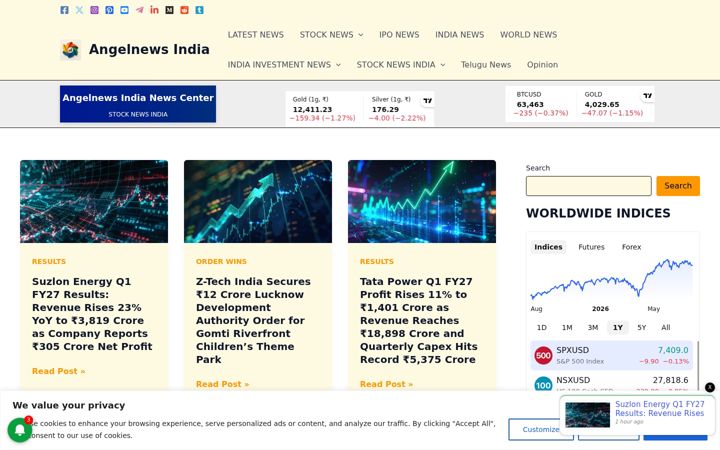Open the X (Twitter) social icon
The height and width of the screenshot is (450, 720).
79,10
